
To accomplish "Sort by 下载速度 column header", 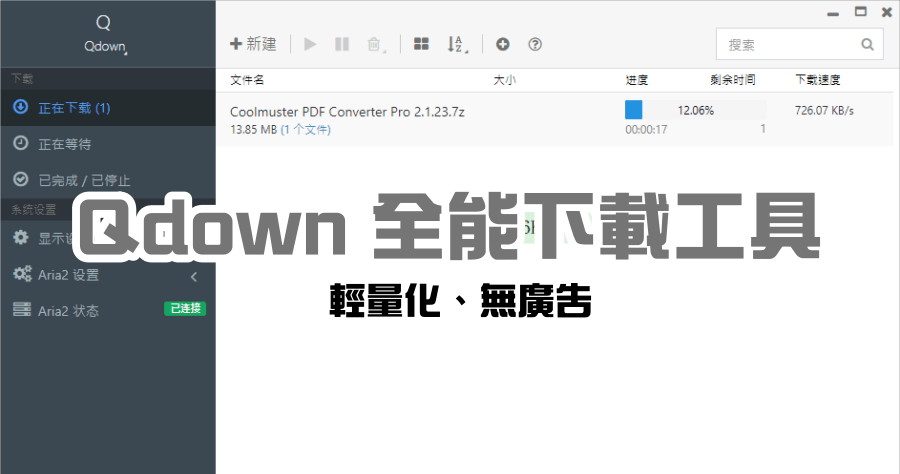I will (x=818, y=80).
